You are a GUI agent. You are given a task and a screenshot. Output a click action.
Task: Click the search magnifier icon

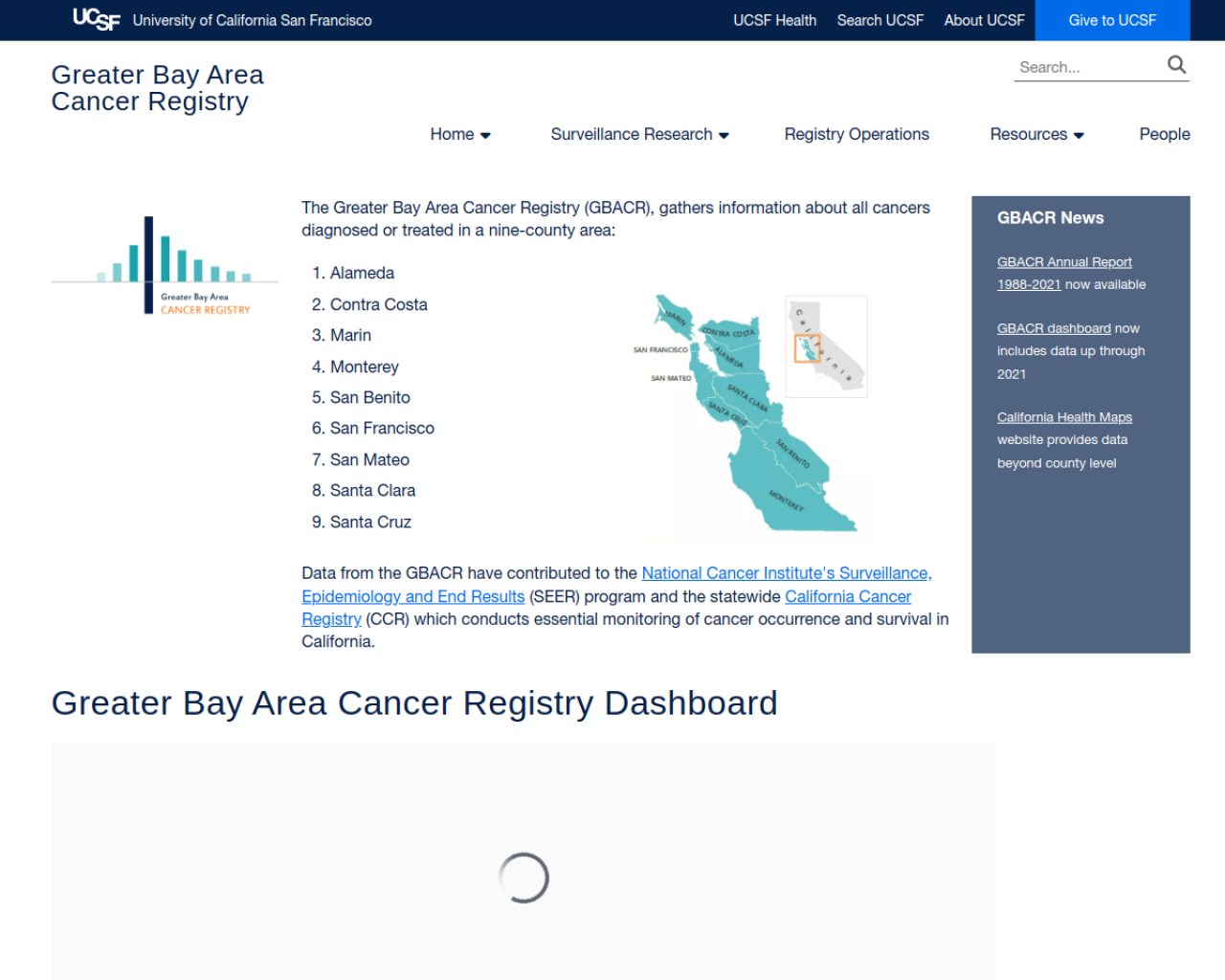(x=1176, y=65)
